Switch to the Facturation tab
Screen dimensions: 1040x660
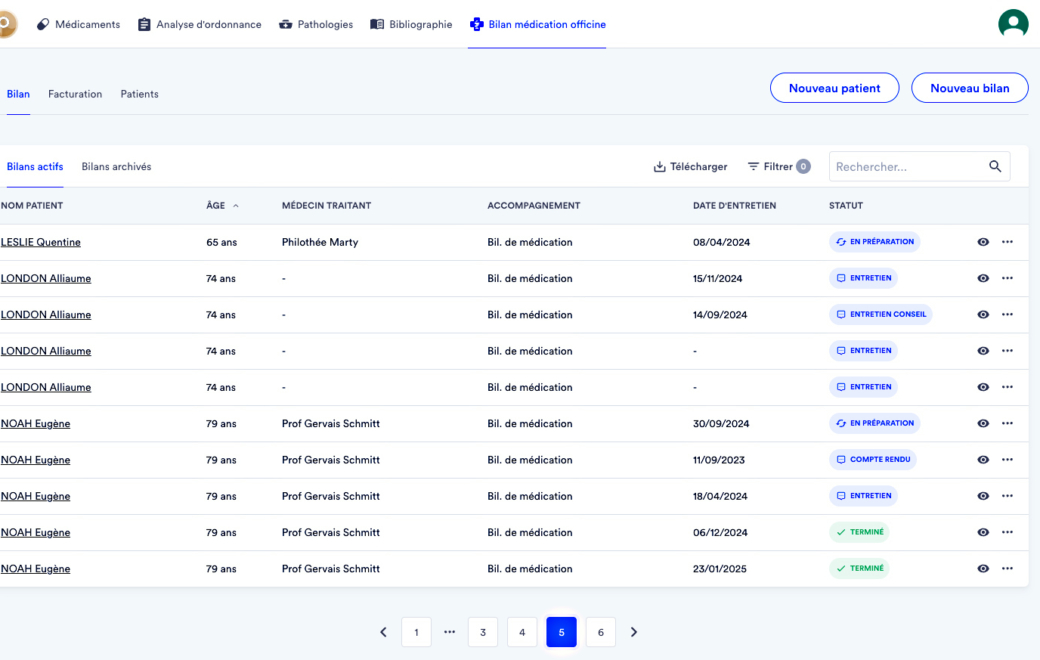click(75, 94)
